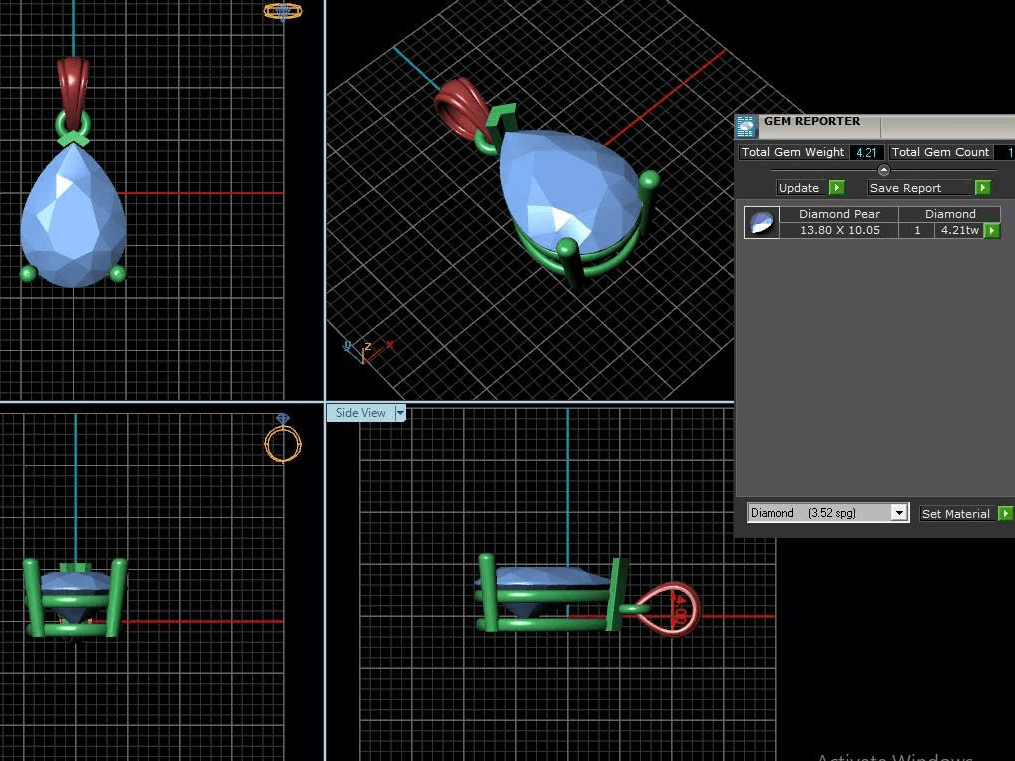Image resolution: width=1015 pixels, height=761 pixels.
Task: Click the Diamond material cell in gem row
Action: tap(950, 214)
